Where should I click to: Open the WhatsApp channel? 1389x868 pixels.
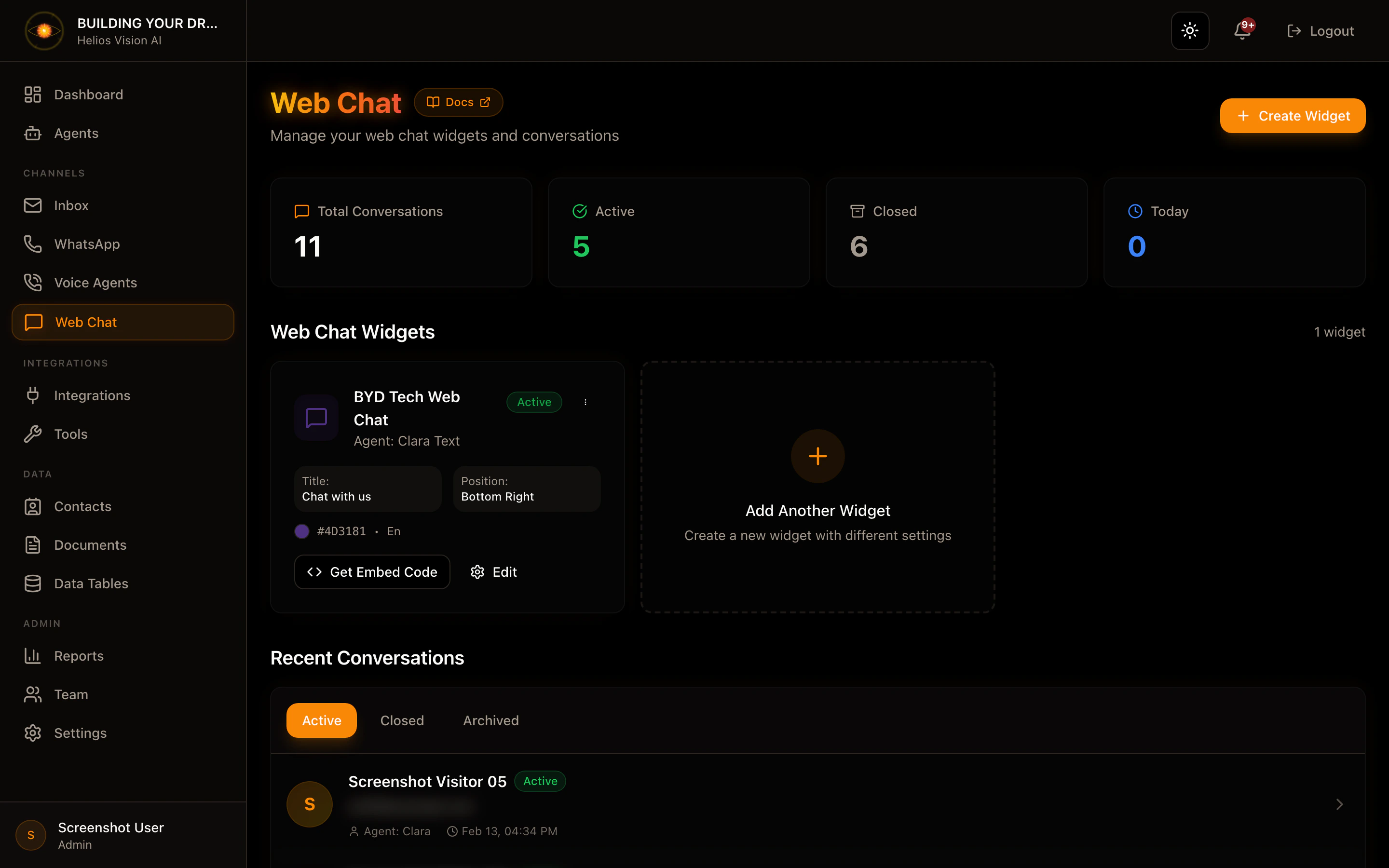[x=87, y=244]
